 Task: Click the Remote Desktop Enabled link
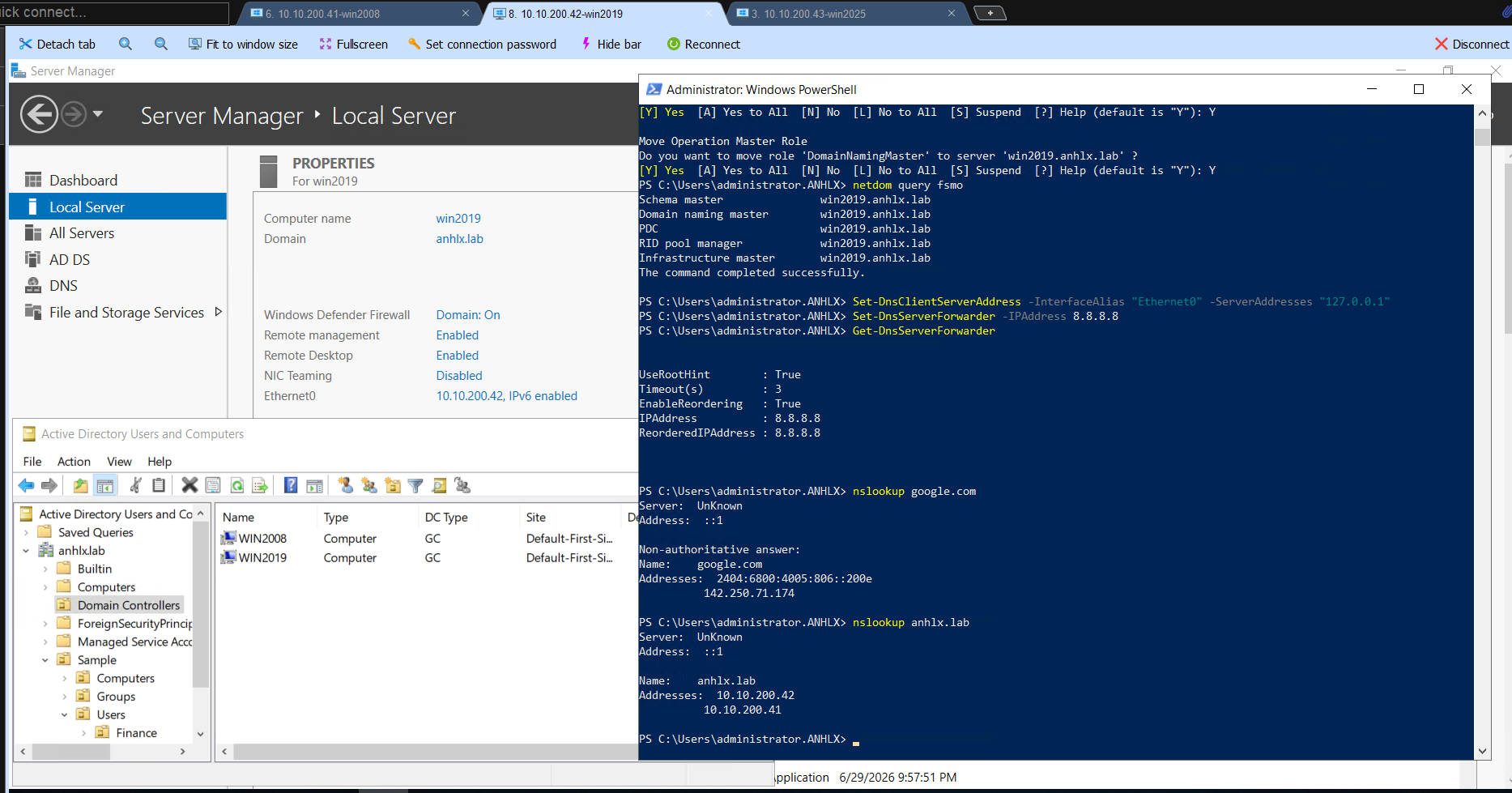[x=457, y=355]
